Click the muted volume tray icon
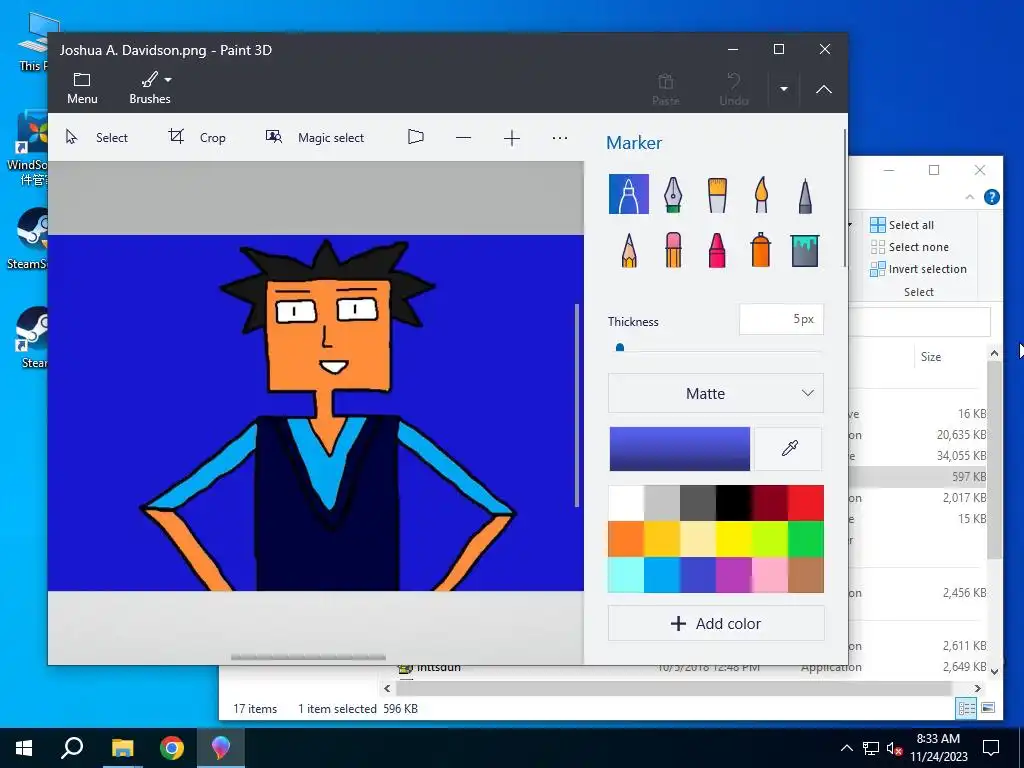 pyautogui.click(x=894, y=748)
